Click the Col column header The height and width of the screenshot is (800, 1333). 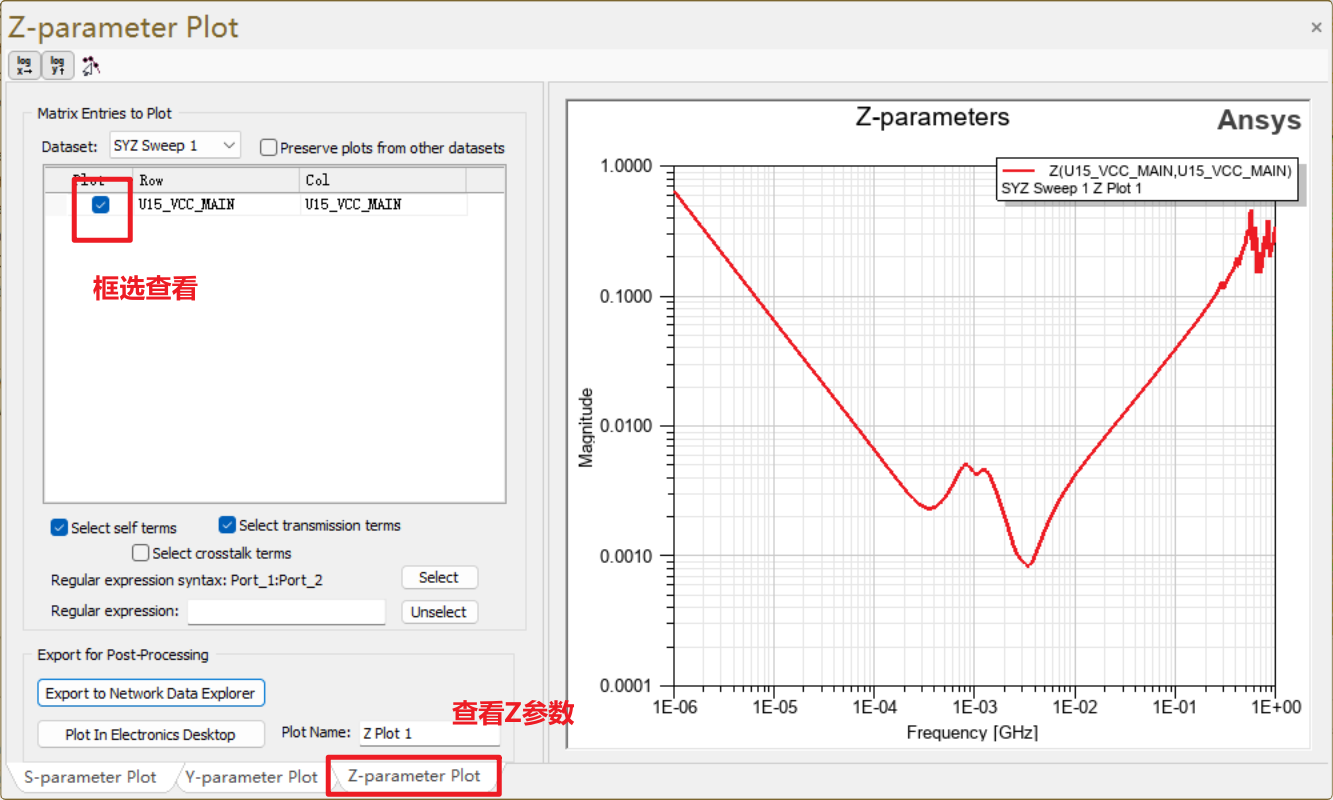(x=383, y=180)
